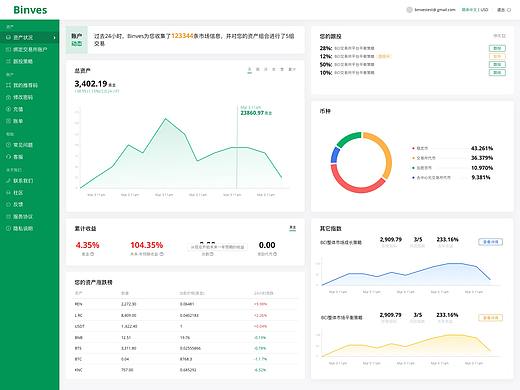
Task: Click the 4.35% return value
Action: click(87, 245)
